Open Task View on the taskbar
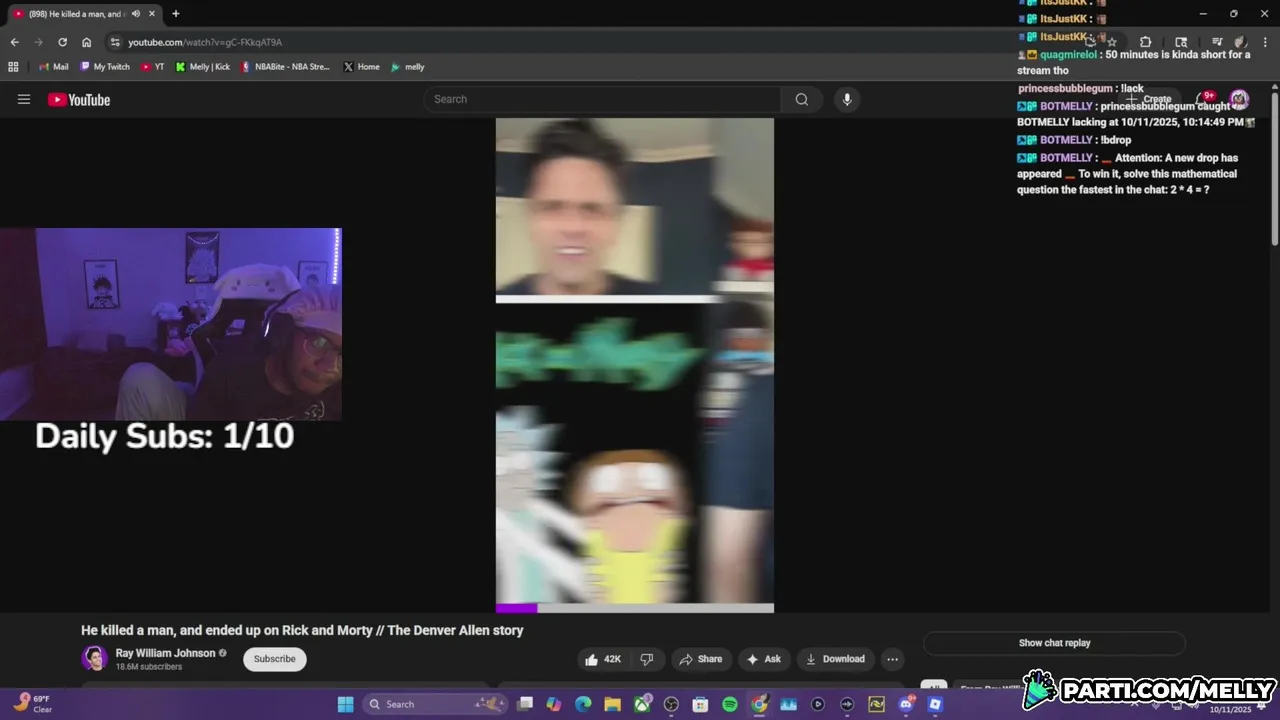The width and height of the screenshot is (1280, 720). coord(524,704)
